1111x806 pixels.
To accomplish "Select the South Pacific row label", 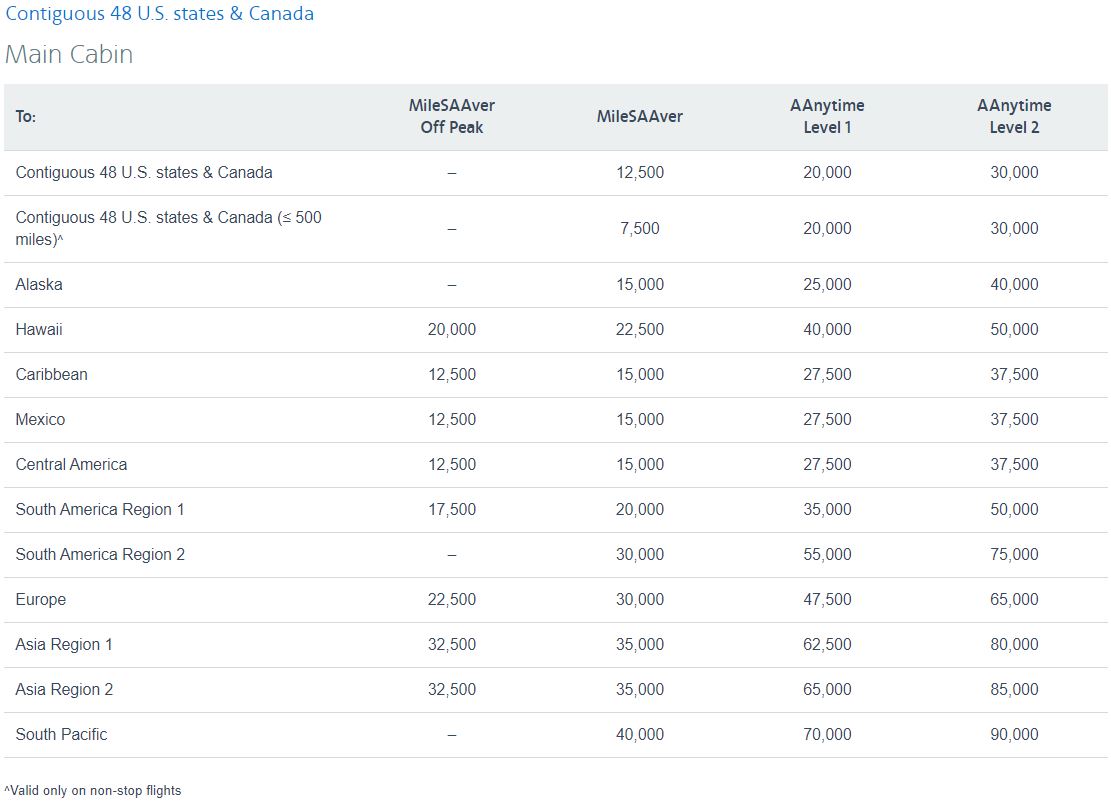I will tap(62, 734).
